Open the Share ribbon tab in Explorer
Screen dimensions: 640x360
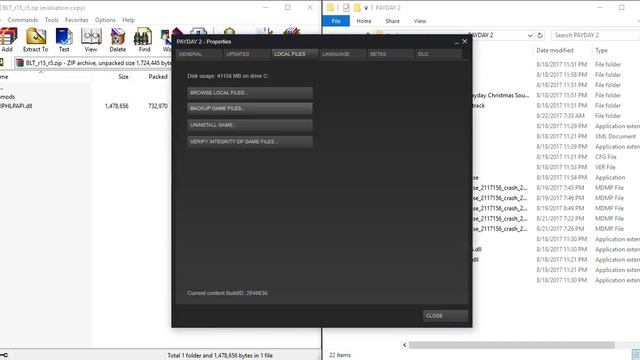(x=392, y=21)
